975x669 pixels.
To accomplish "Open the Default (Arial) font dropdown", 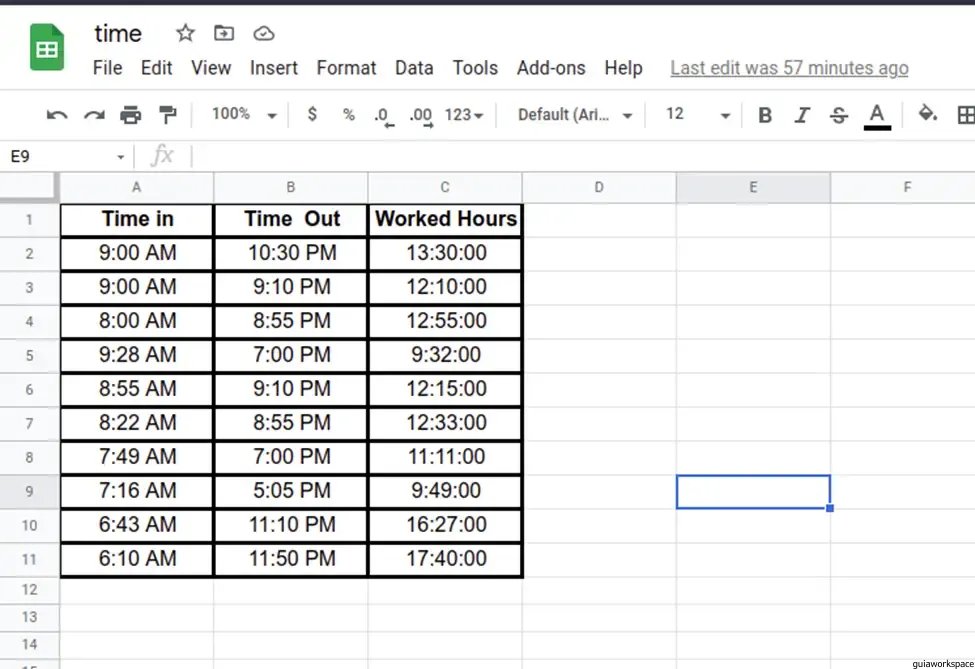I will [575, 115].
